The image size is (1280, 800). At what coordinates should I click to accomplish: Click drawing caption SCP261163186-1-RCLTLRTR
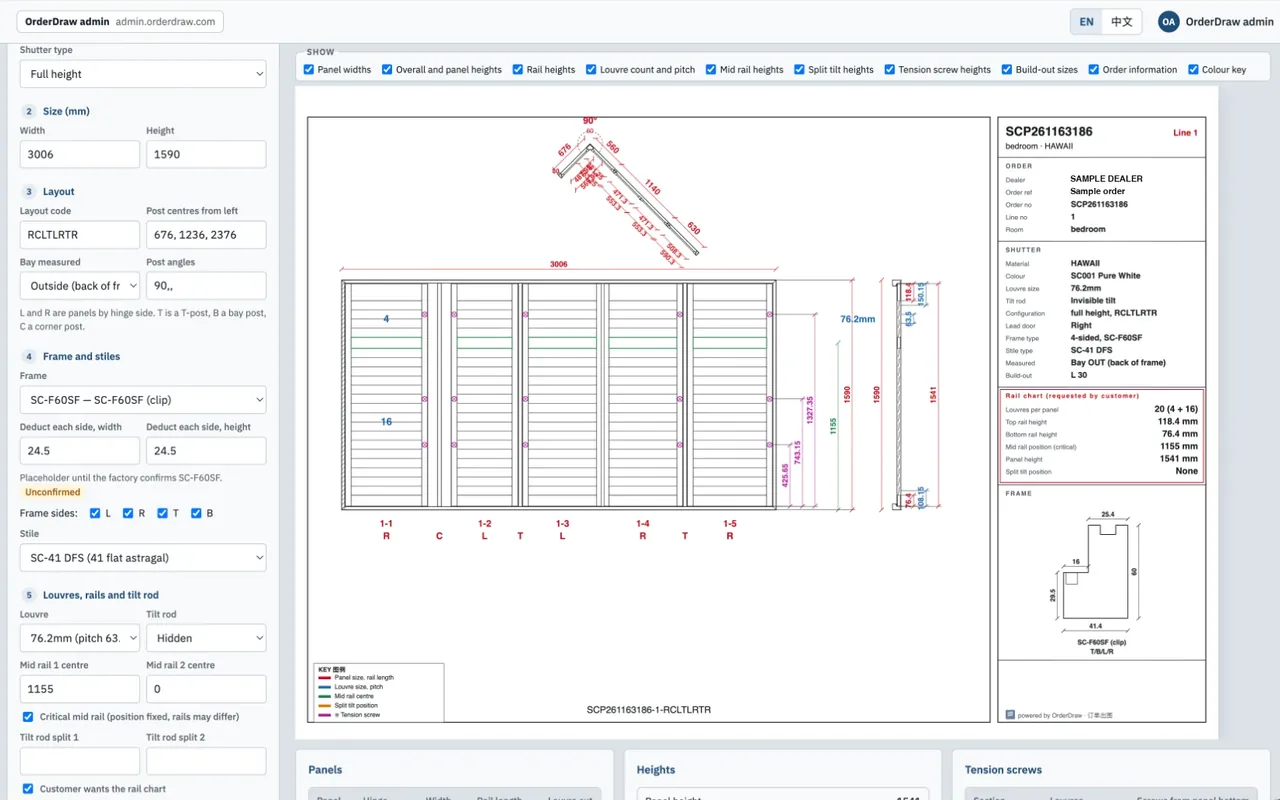(x=648, y=710)
